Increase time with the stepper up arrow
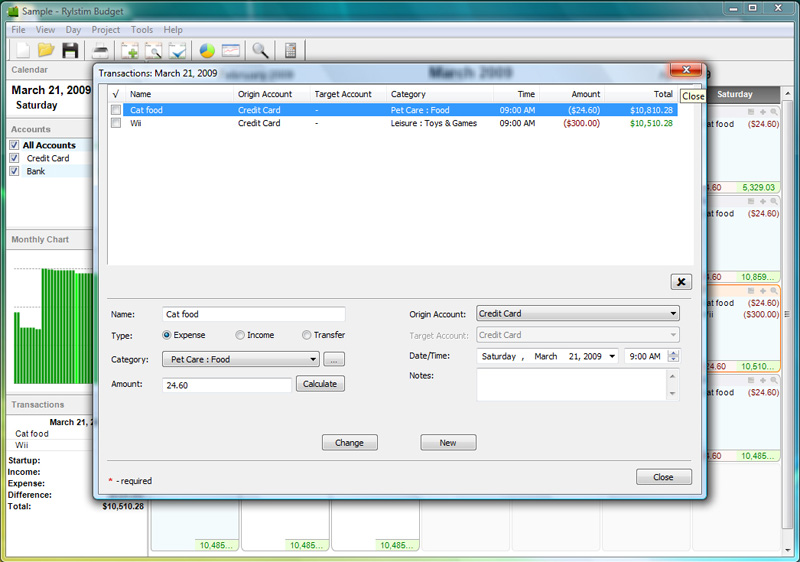Viewport: 800px width, 562px height. (x=673, y=353)
